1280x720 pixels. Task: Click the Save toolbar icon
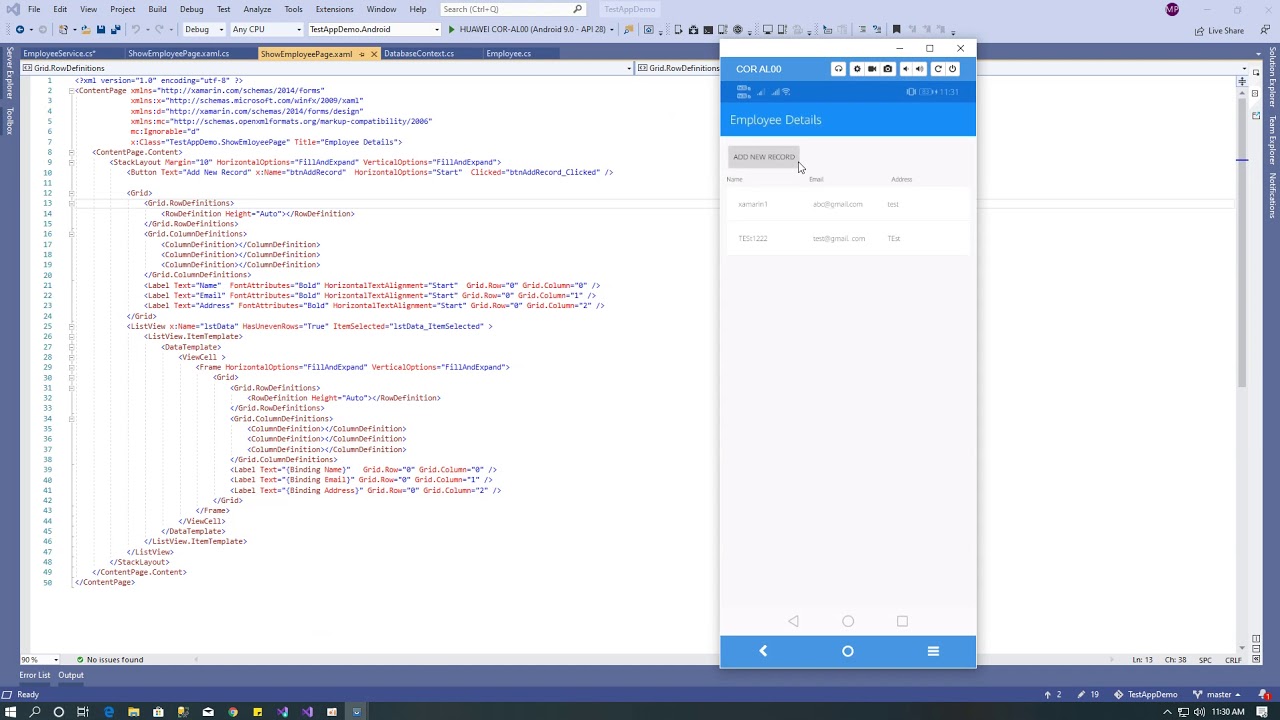point(101,29)
